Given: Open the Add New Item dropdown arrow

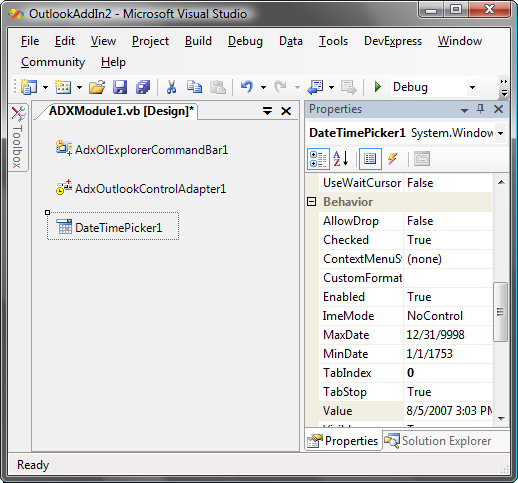Looking at the screenshot, I should click(79, 88).
